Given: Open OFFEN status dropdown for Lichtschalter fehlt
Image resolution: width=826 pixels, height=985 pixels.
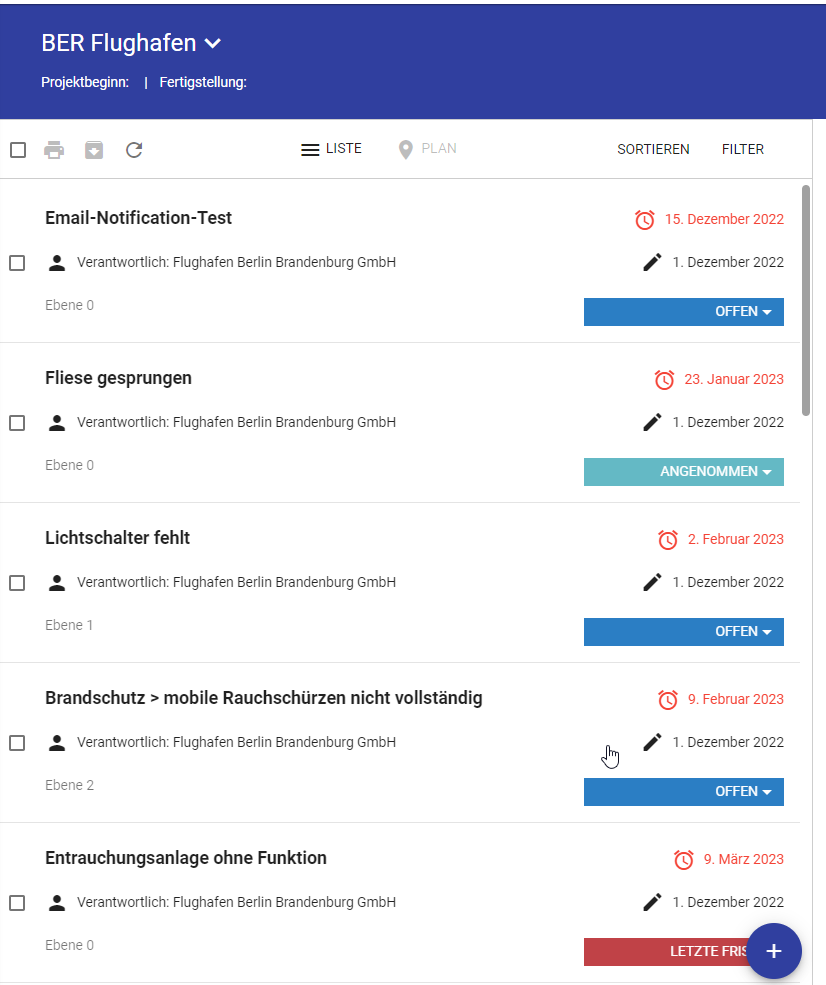Looking at the screenshot, I should [684, 632].
